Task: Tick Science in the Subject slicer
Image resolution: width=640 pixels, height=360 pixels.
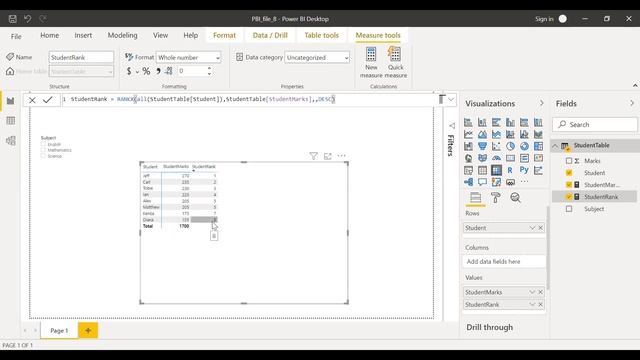Action: pyautogui.click(x=43, y=156)
